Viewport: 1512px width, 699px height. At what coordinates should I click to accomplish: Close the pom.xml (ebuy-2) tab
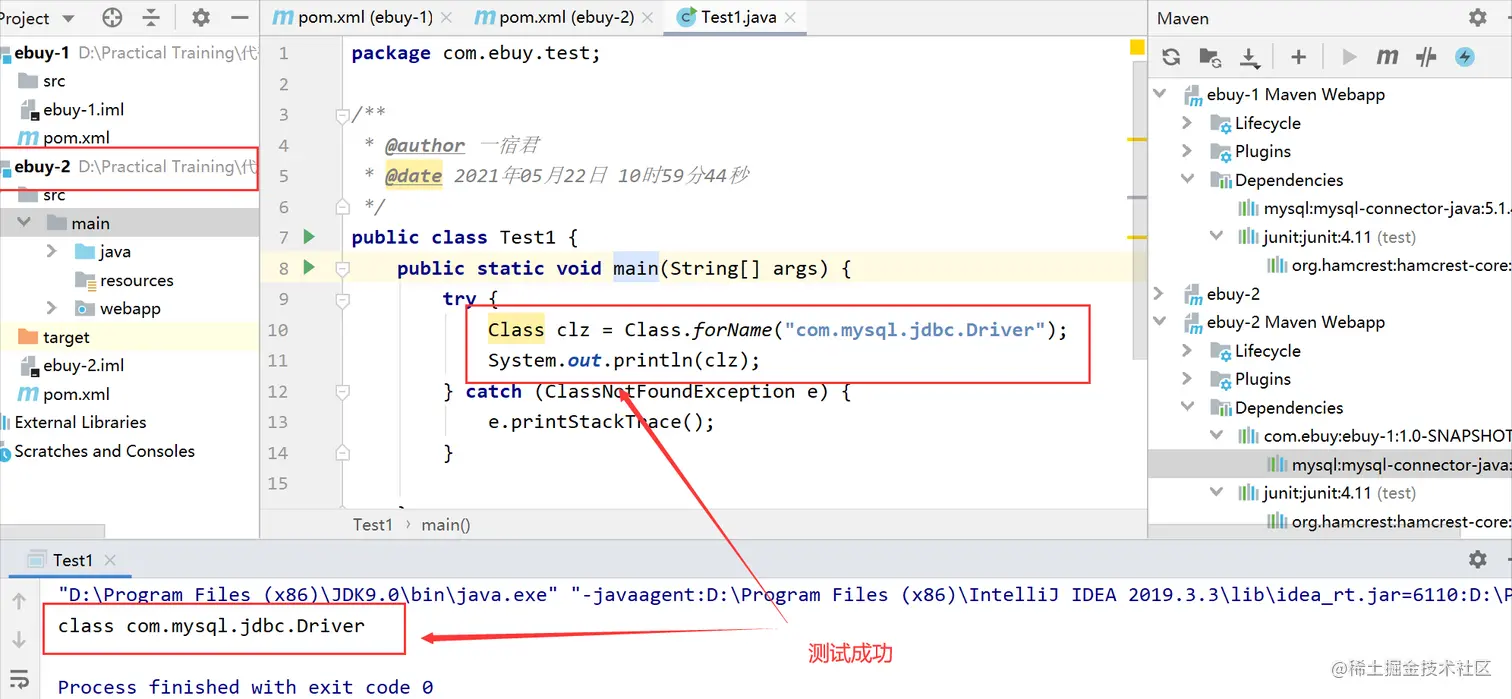647,17
